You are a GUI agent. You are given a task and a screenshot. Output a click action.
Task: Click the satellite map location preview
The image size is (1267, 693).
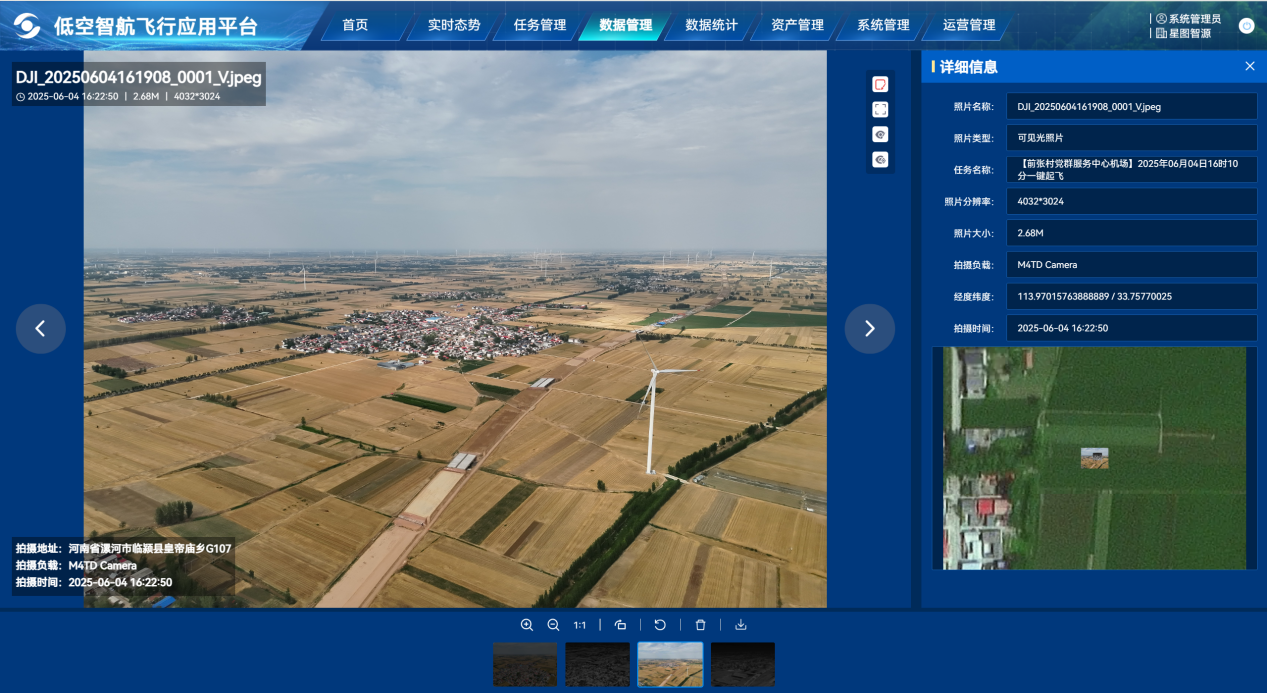(1094, 458)
